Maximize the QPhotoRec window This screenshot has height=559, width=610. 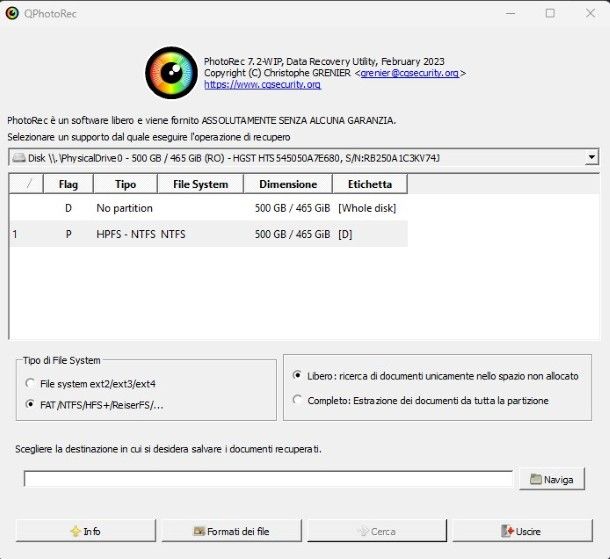550,13
